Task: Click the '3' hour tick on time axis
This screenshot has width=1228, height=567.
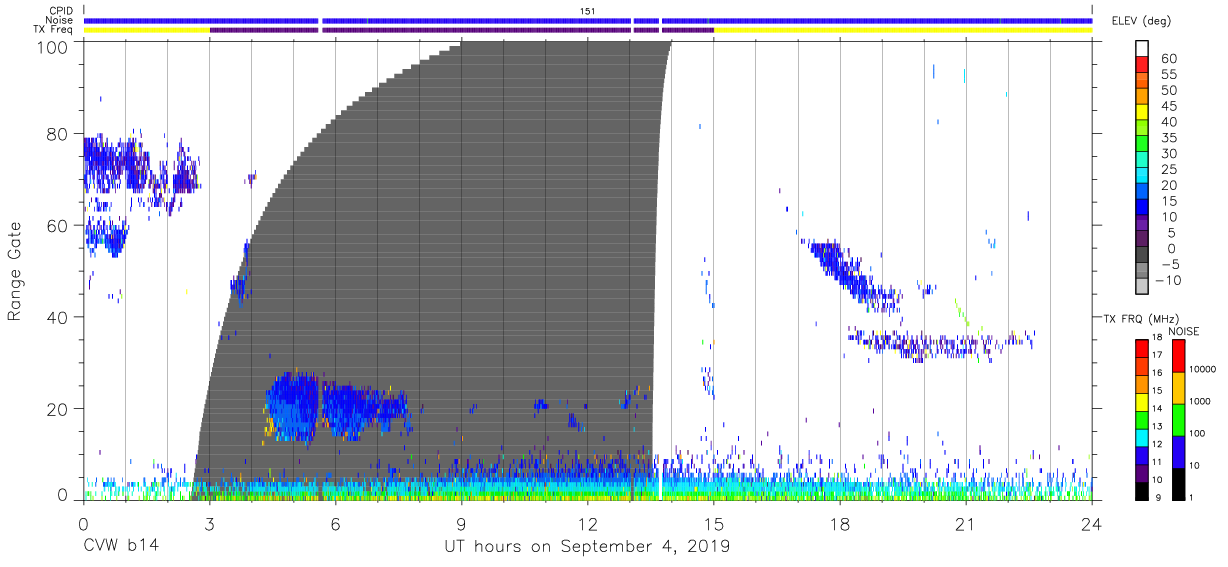Action: point(209,524)
